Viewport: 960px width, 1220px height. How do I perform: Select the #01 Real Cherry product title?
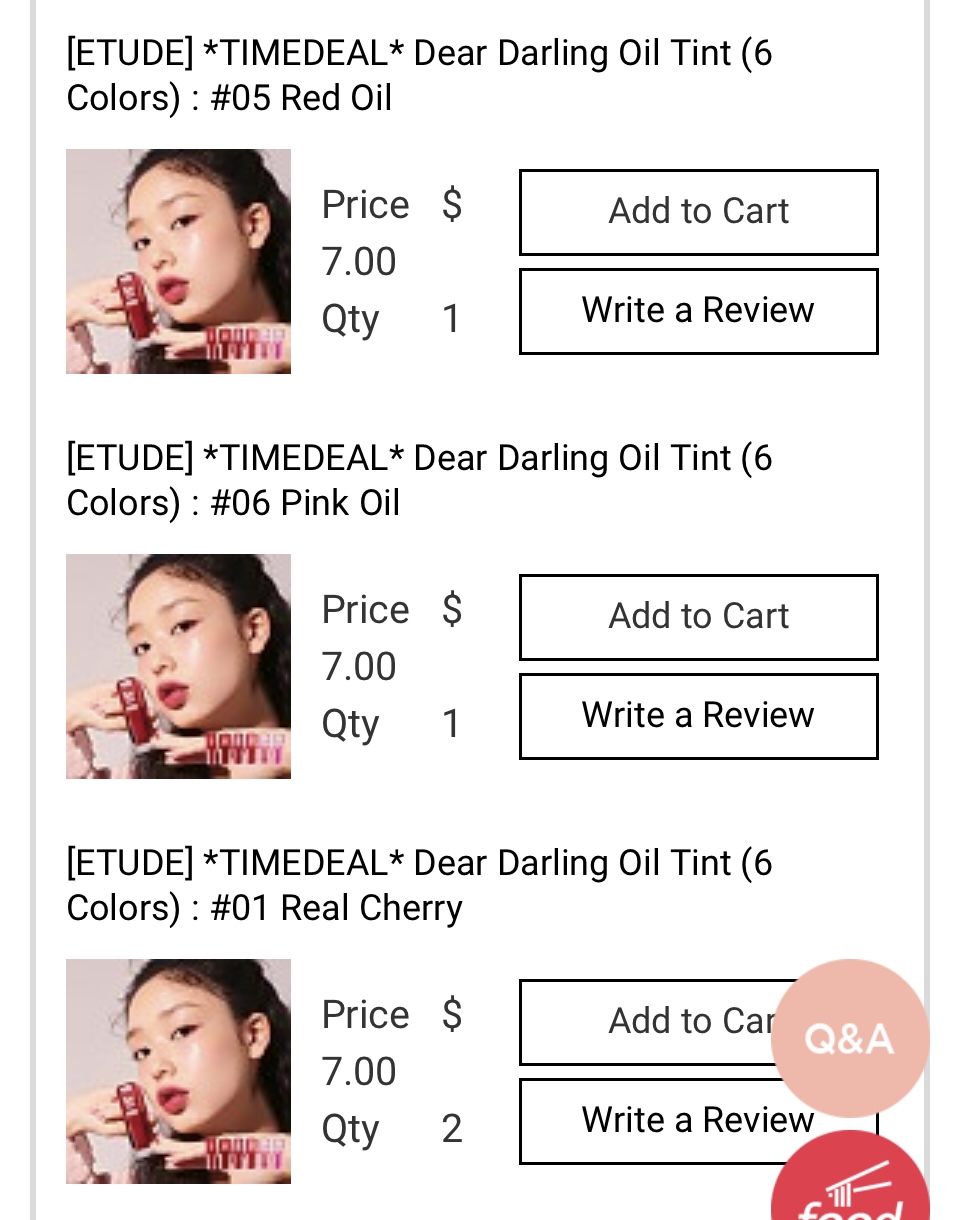419,886
